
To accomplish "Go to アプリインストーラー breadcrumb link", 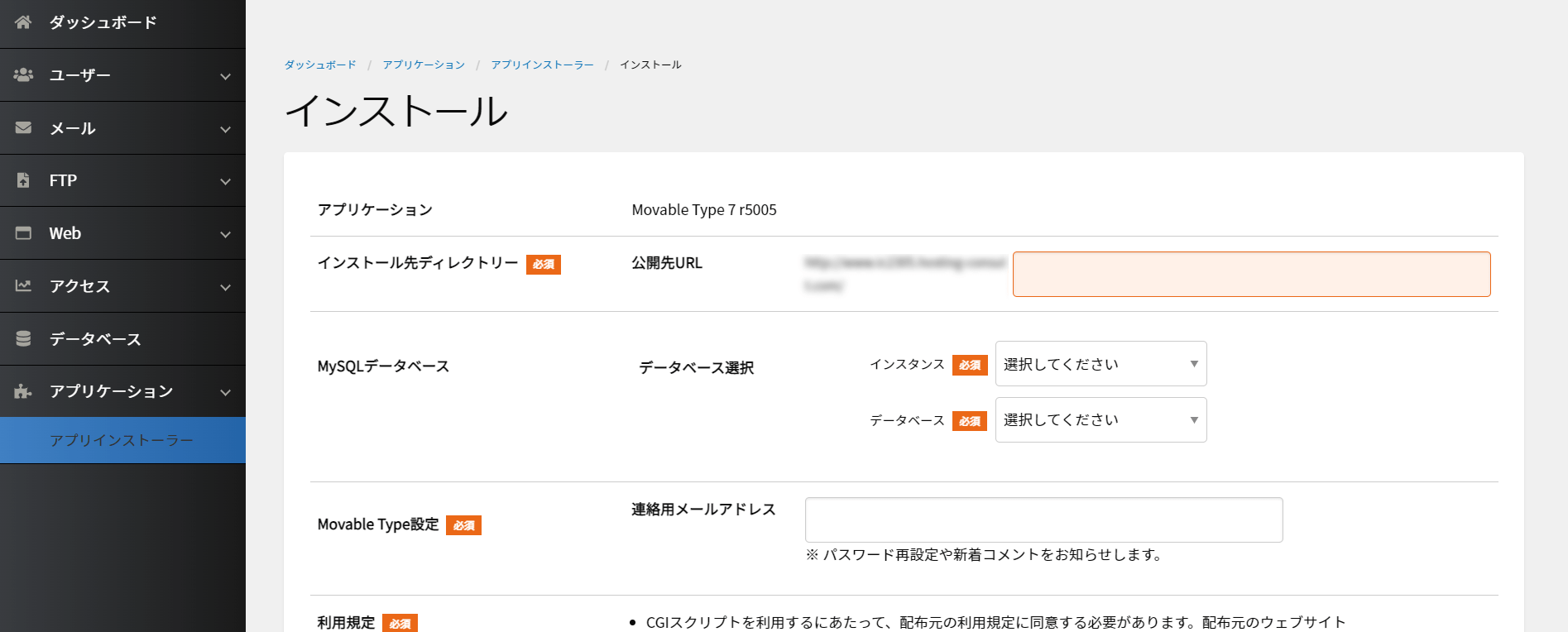I will pos(543,65).
